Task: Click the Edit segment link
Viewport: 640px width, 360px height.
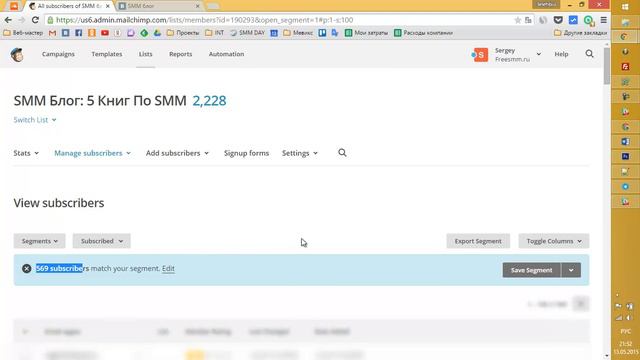Action: [168, 269]
